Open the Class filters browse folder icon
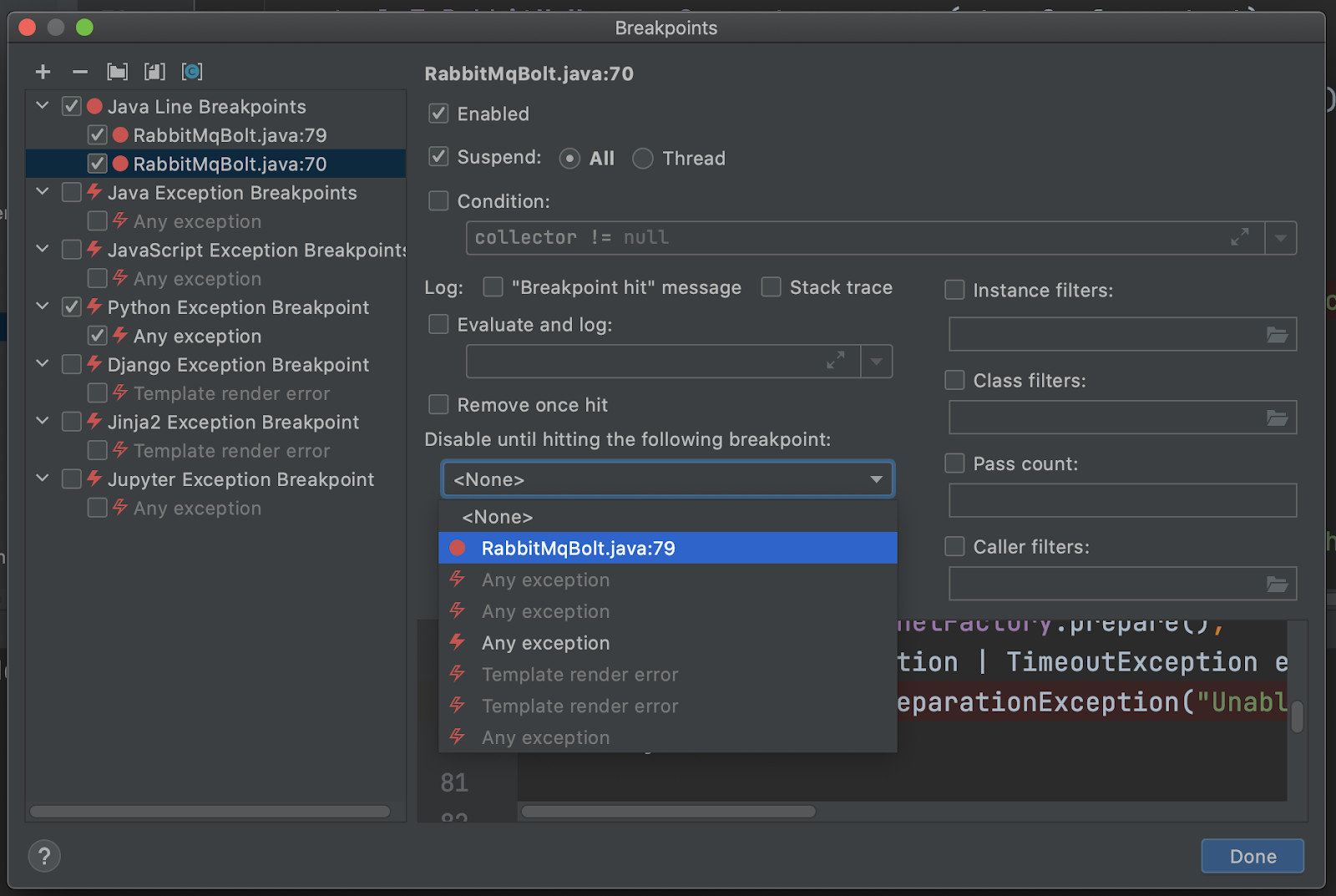 tap(1277, 418)
